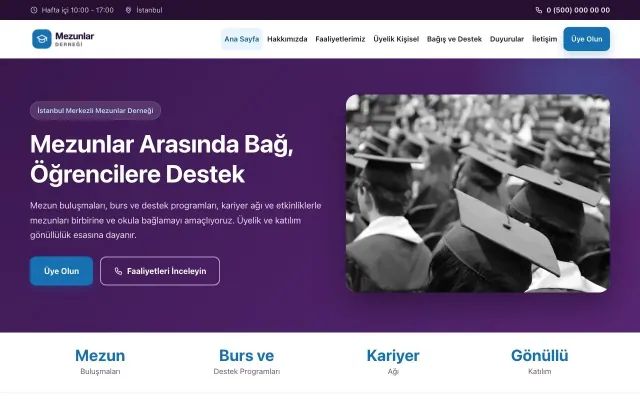The image size is (640, 400).
Task: Click the Gönüllü Katılım stat
Action: (540, 362)
